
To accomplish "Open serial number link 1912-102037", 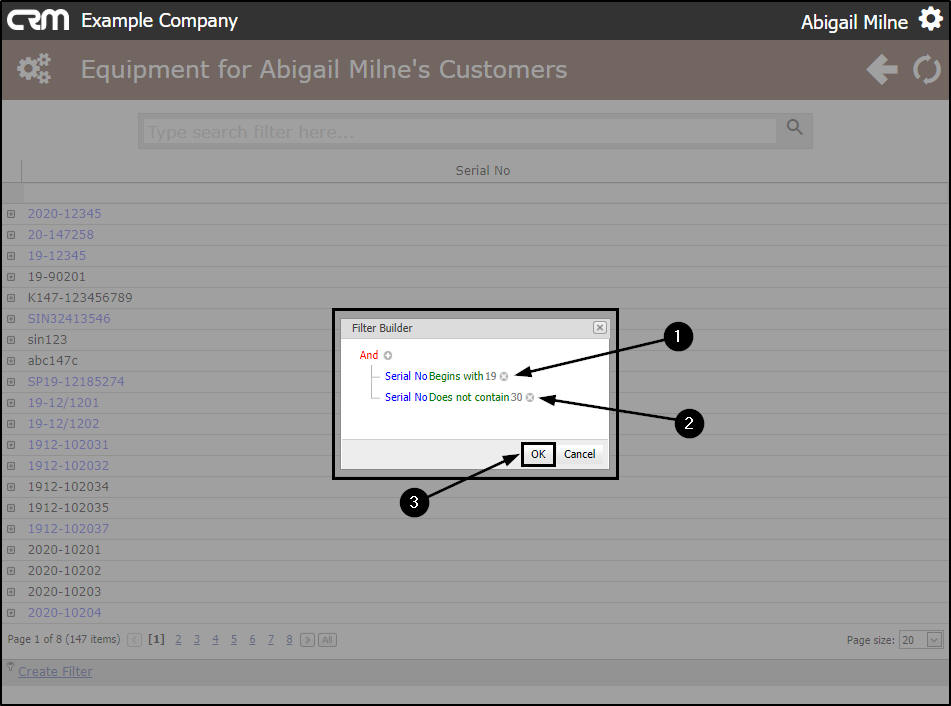I will click(69, 528).
